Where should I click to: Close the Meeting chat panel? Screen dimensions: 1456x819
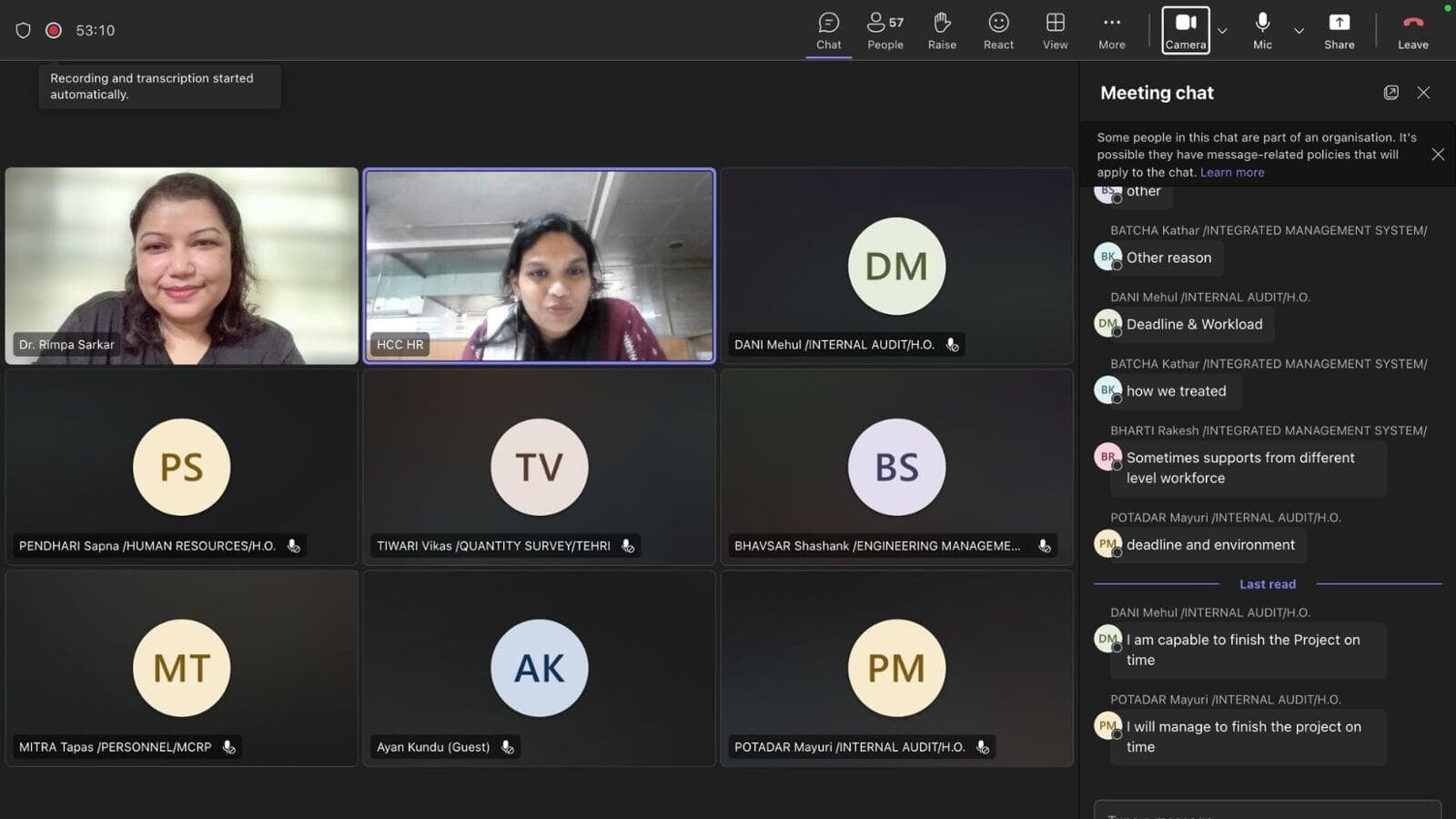[x=1423, y=93]
